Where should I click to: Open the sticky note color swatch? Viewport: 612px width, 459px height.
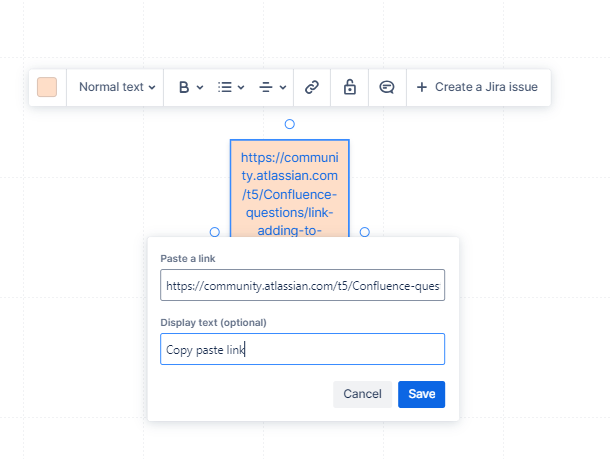(x=47, y=87)
